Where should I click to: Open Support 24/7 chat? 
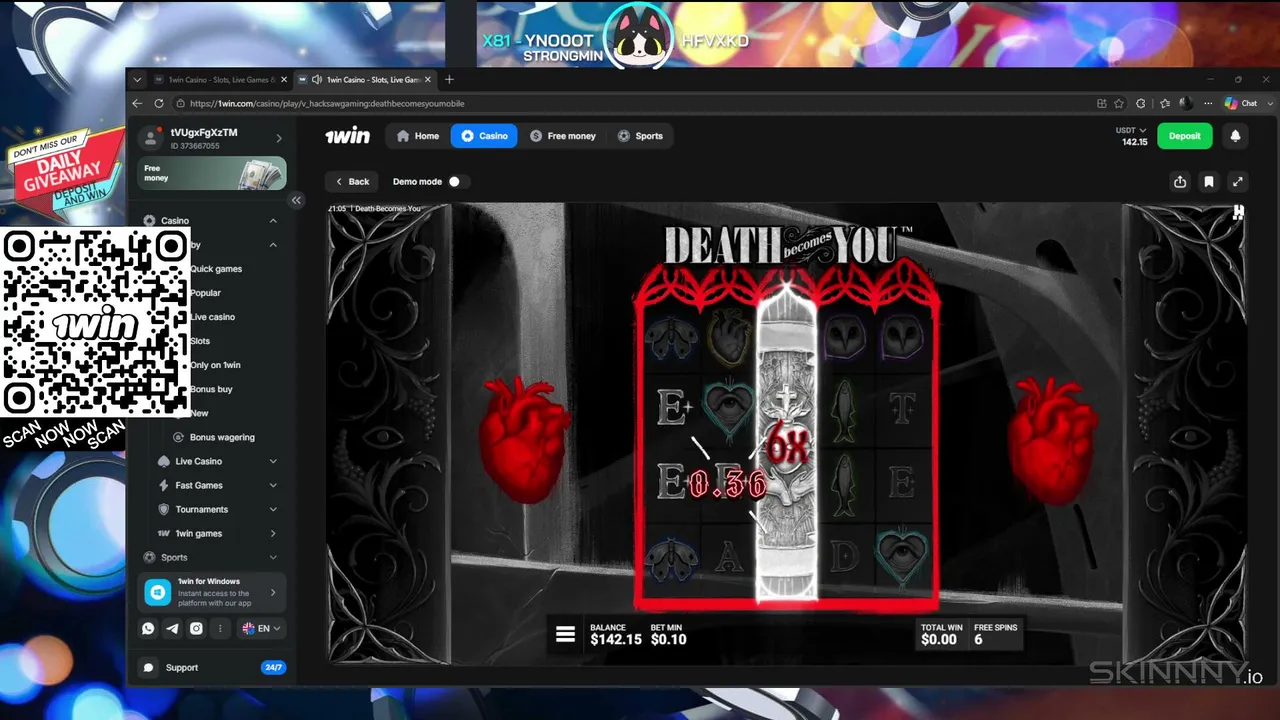[x=212, y=667]
